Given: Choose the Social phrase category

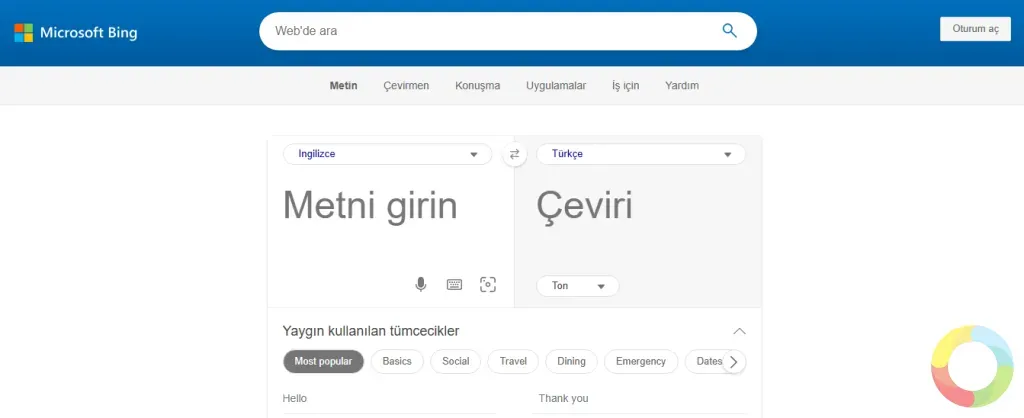Looking at the screenshot, I should pos(456,361).
